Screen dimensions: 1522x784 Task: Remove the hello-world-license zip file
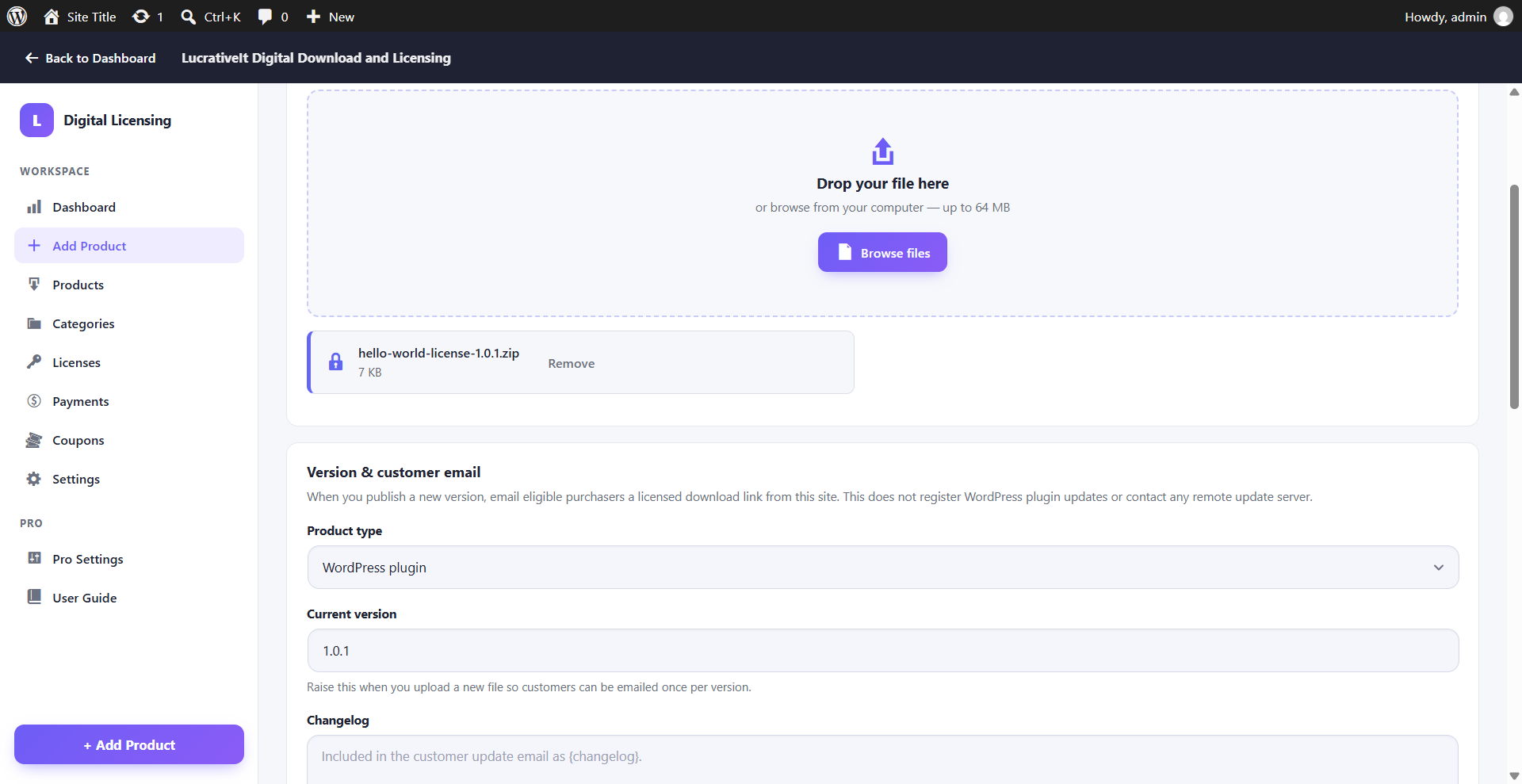pos(571,363)
